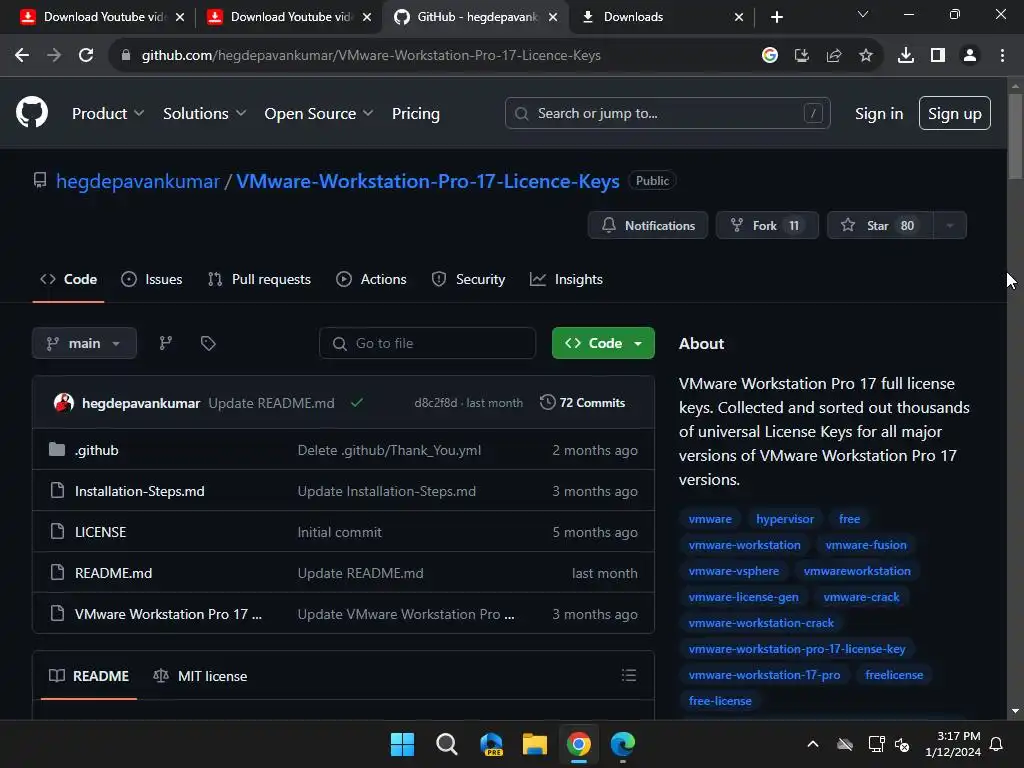
Task: Switch to first Download Youtube video tab
Action: [102, 17]
